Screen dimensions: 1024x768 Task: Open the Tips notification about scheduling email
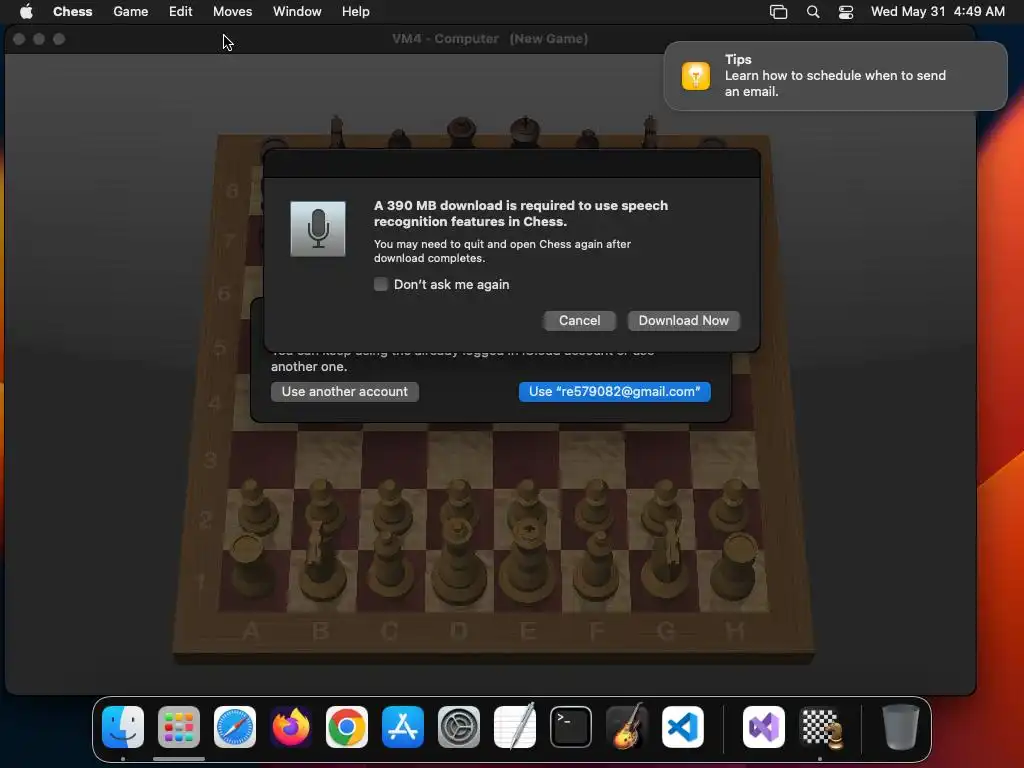835,76
